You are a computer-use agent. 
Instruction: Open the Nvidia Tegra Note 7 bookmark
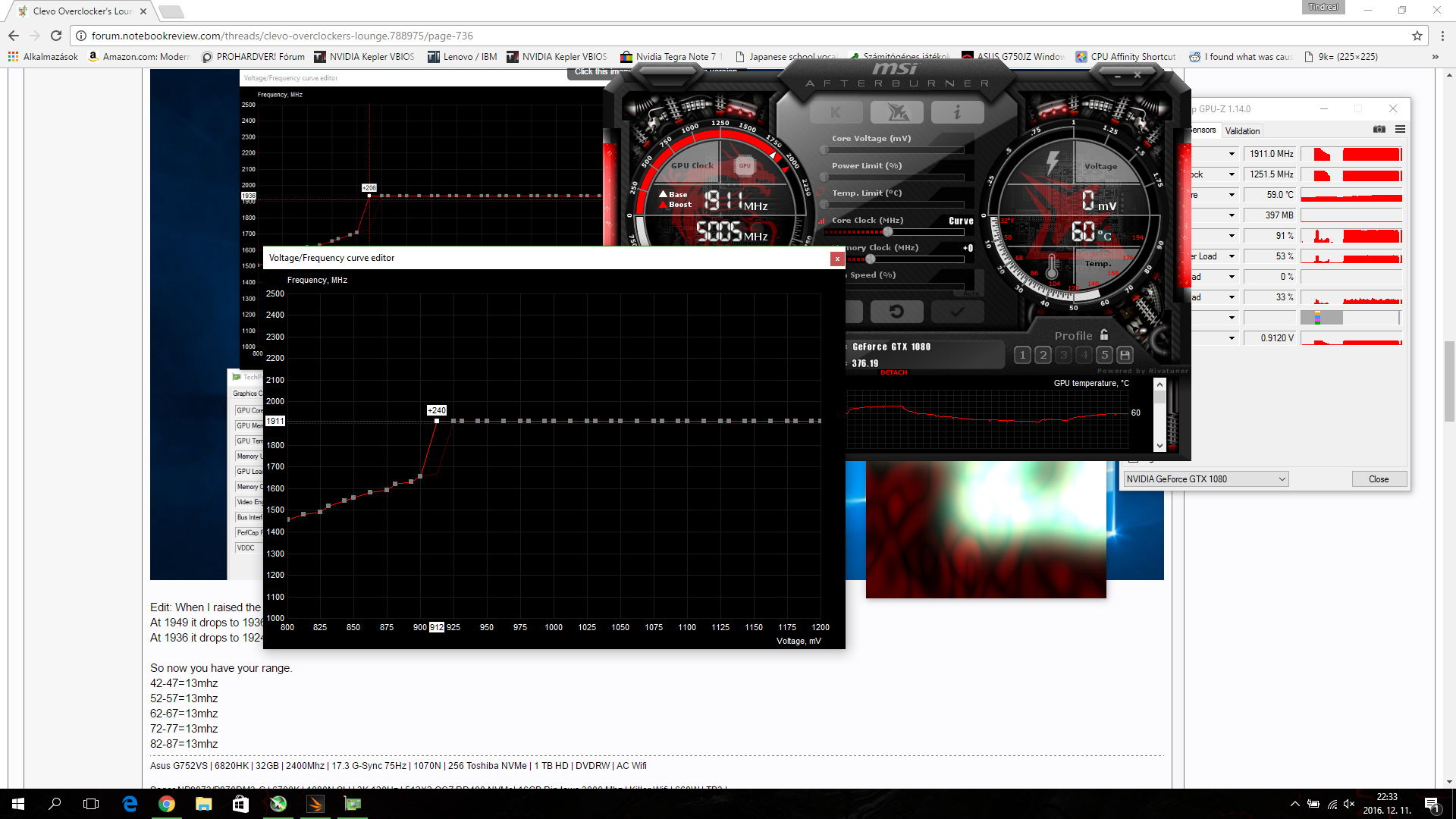coord(670,57)
